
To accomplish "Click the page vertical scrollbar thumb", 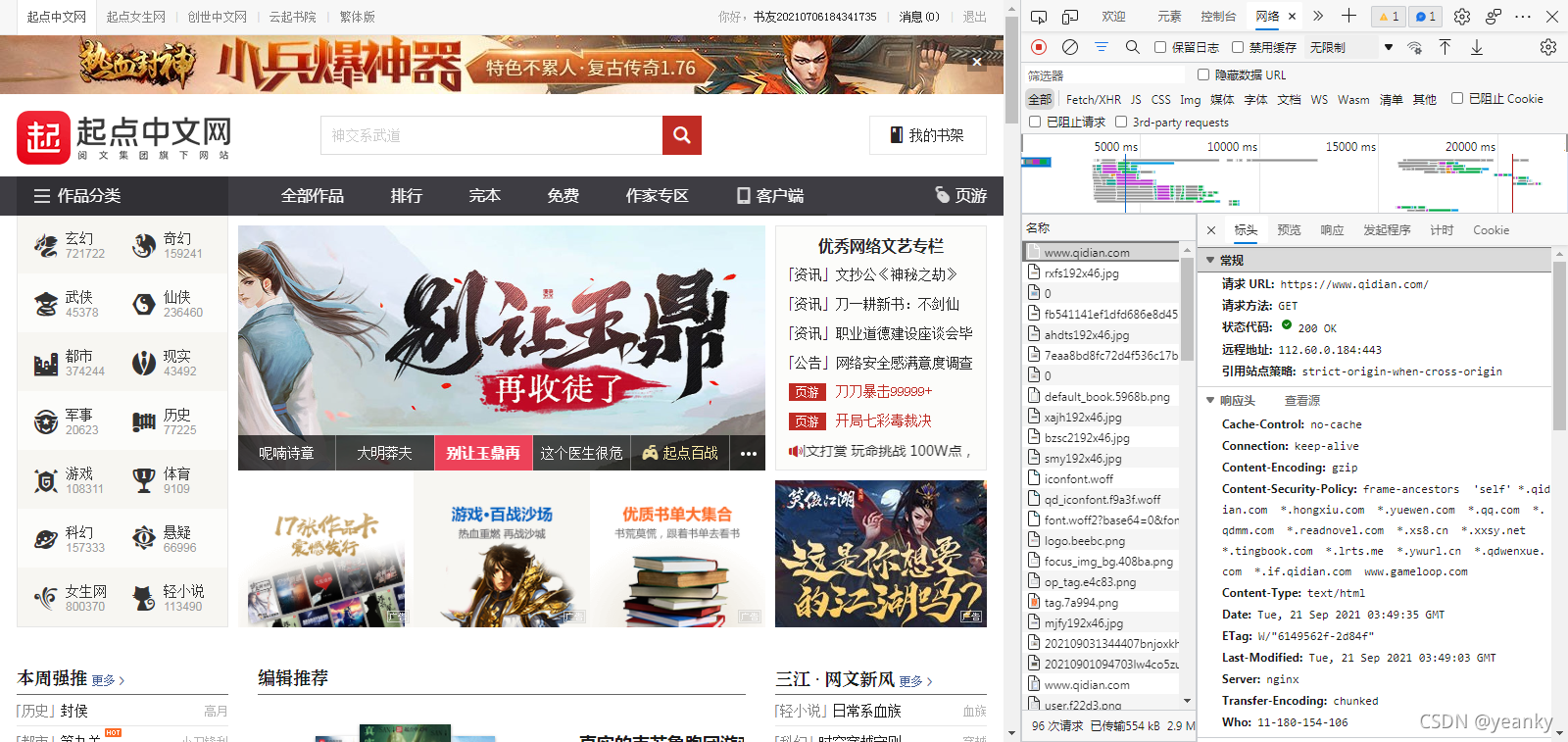I will tap(1011, 69).
